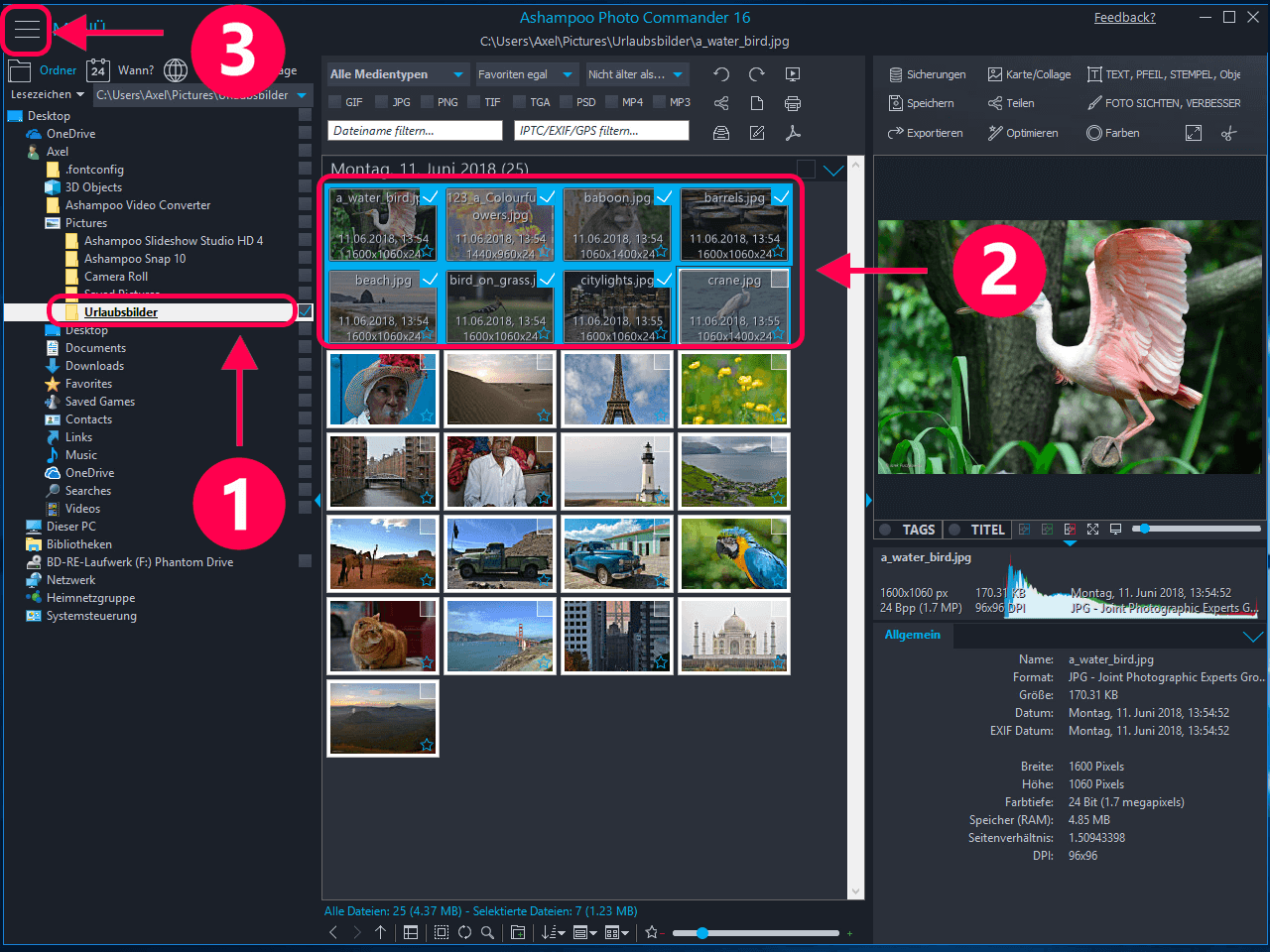The width and height of the screenshot is (1270, 952).
Task: Go back with the left chevron in bottom toolbar
Action: 333,932
